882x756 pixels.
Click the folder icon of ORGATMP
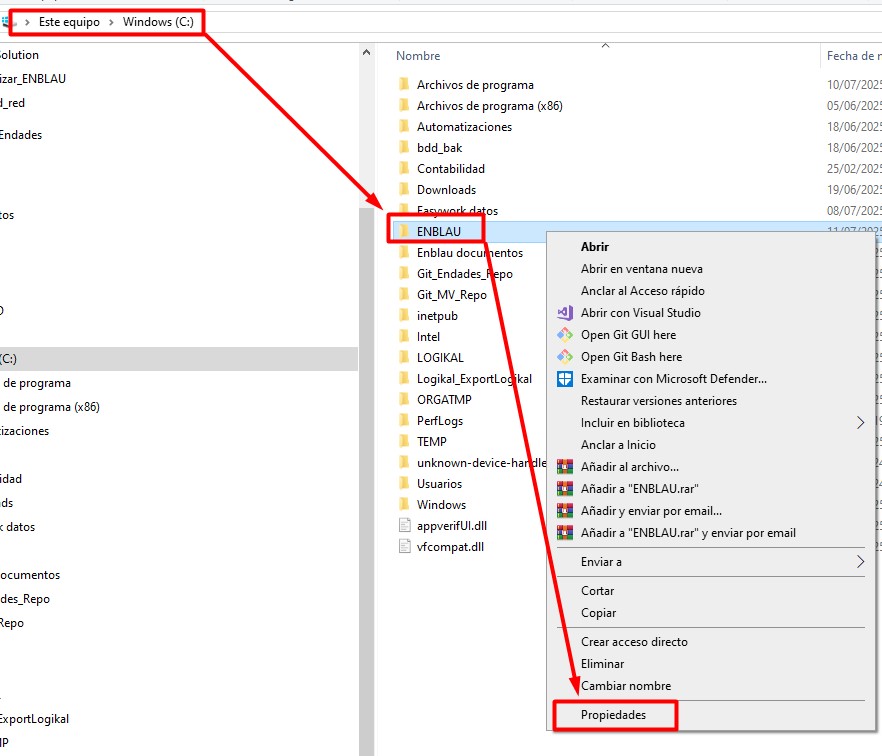tap(404, 399)
